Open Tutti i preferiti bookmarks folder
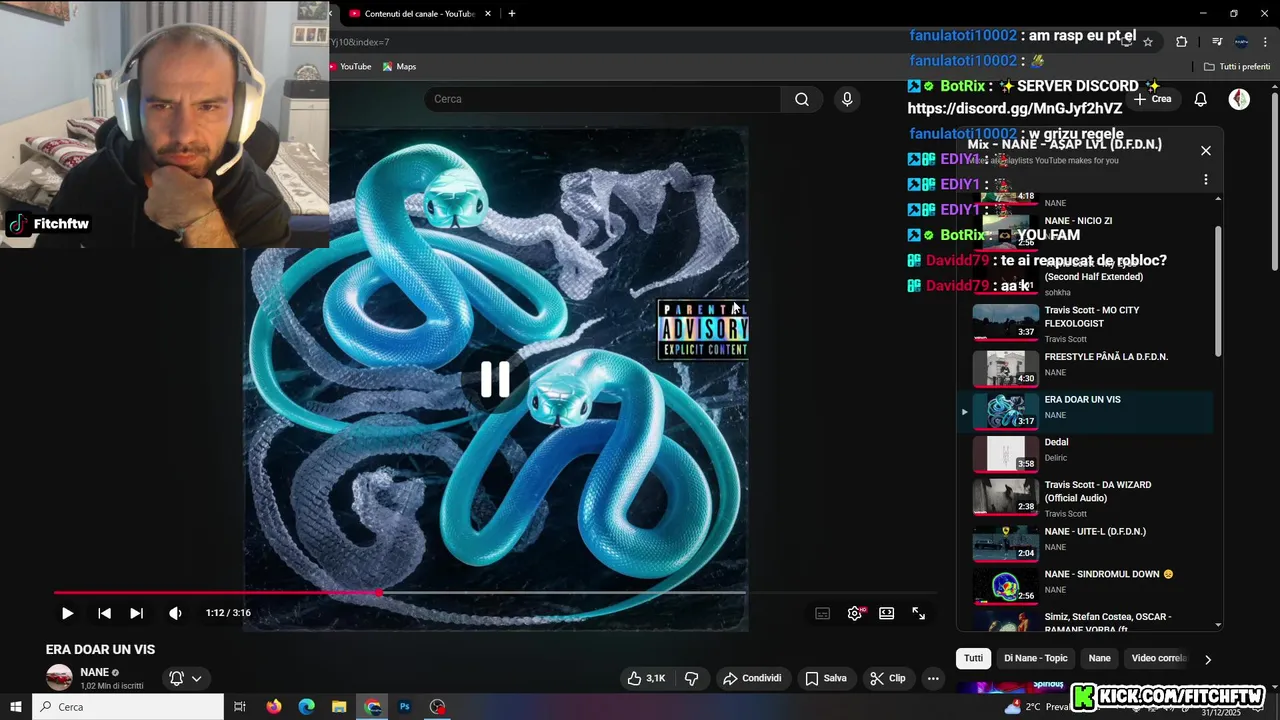This screenshot has width=1280, height=720. click(x=1237, y=67)
